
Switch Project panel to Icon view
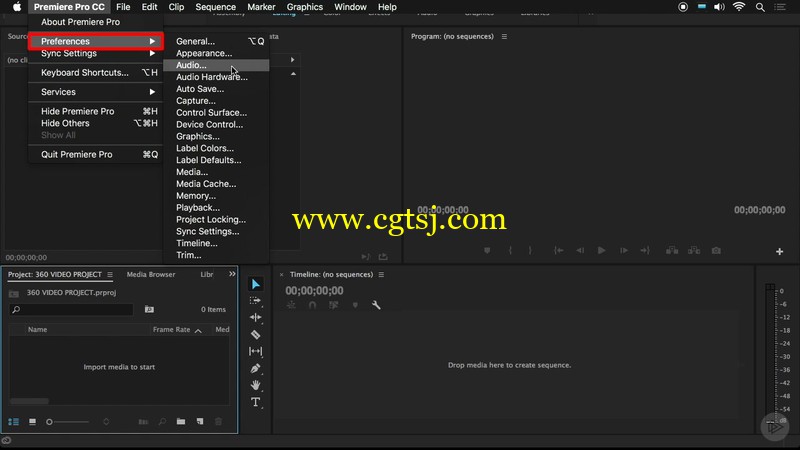point(32,422)
